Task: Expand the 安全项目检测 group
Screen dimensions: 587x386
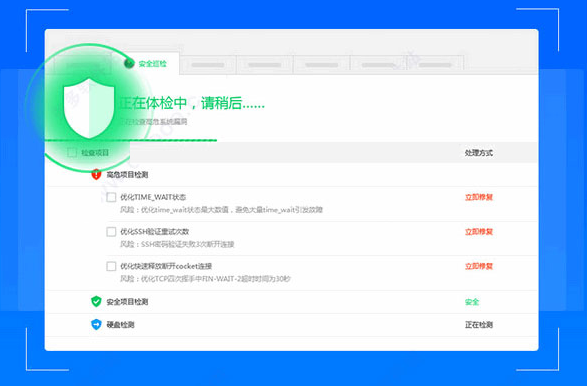Action: click(127, 302)
